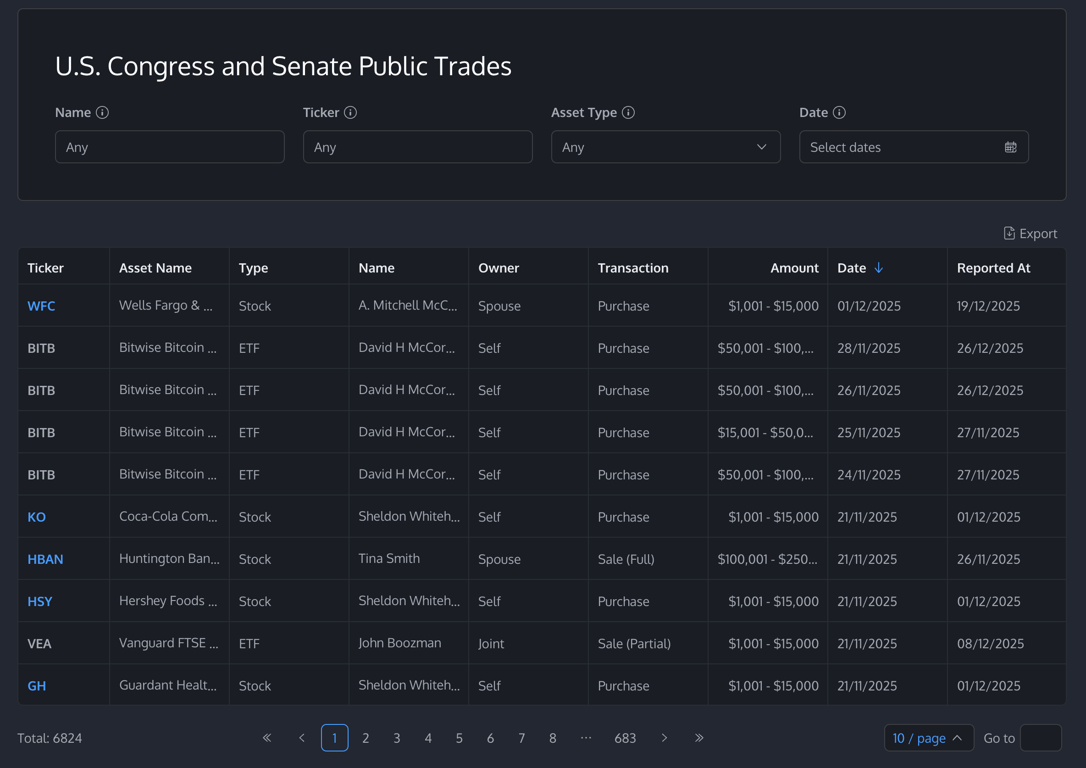Click the info icon beside Name label
This screenshot has height=768, width=1086.
point(102,113)
